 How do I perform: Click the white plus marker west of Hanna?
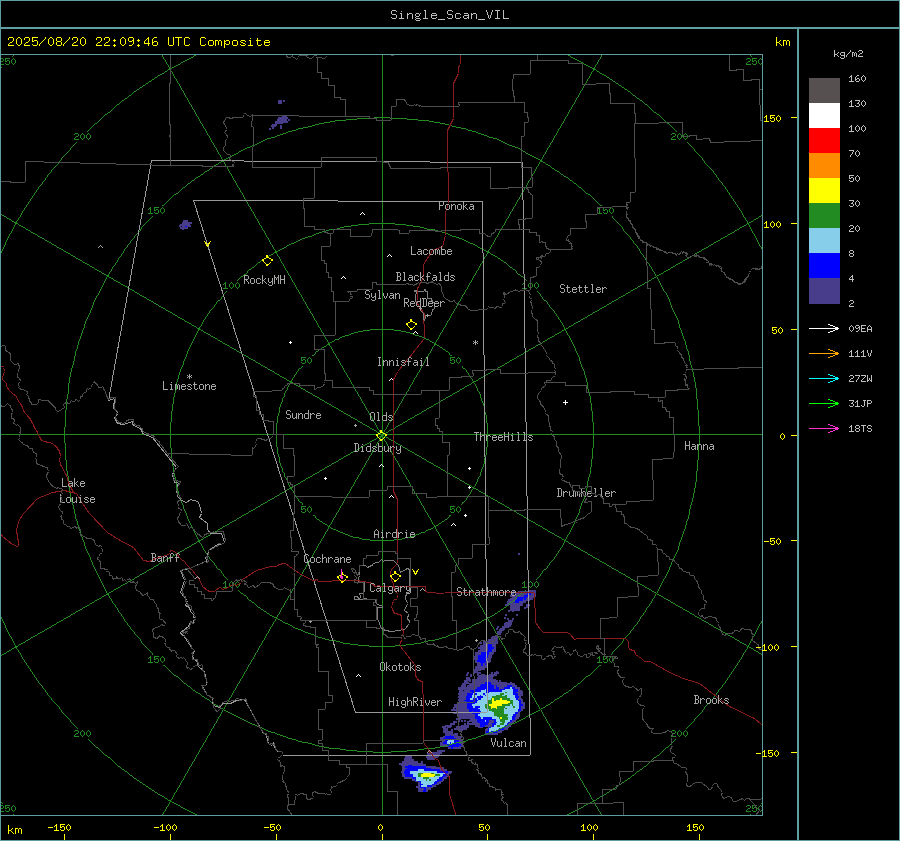[x=565, y=402]
